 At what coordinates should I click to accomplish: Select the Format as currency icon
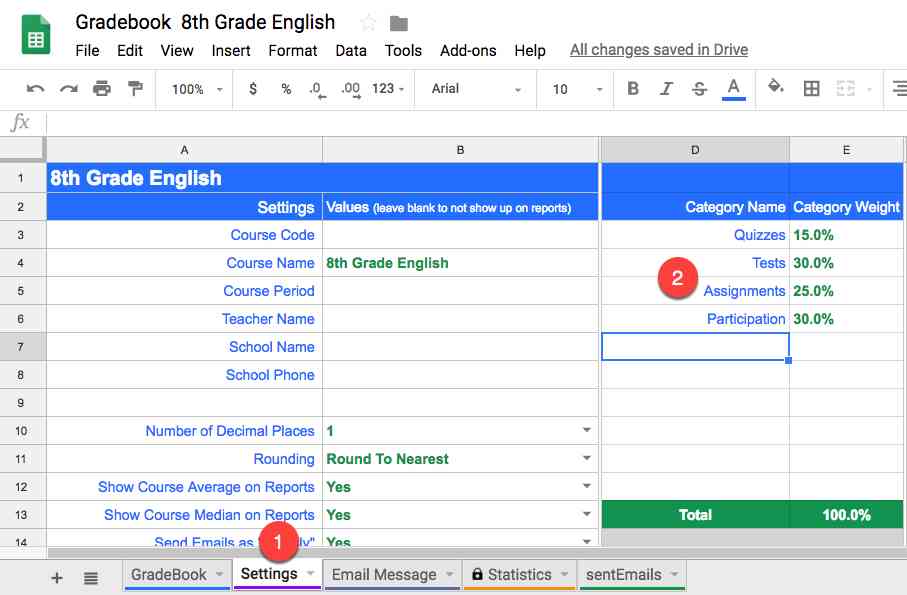[253, 89]
